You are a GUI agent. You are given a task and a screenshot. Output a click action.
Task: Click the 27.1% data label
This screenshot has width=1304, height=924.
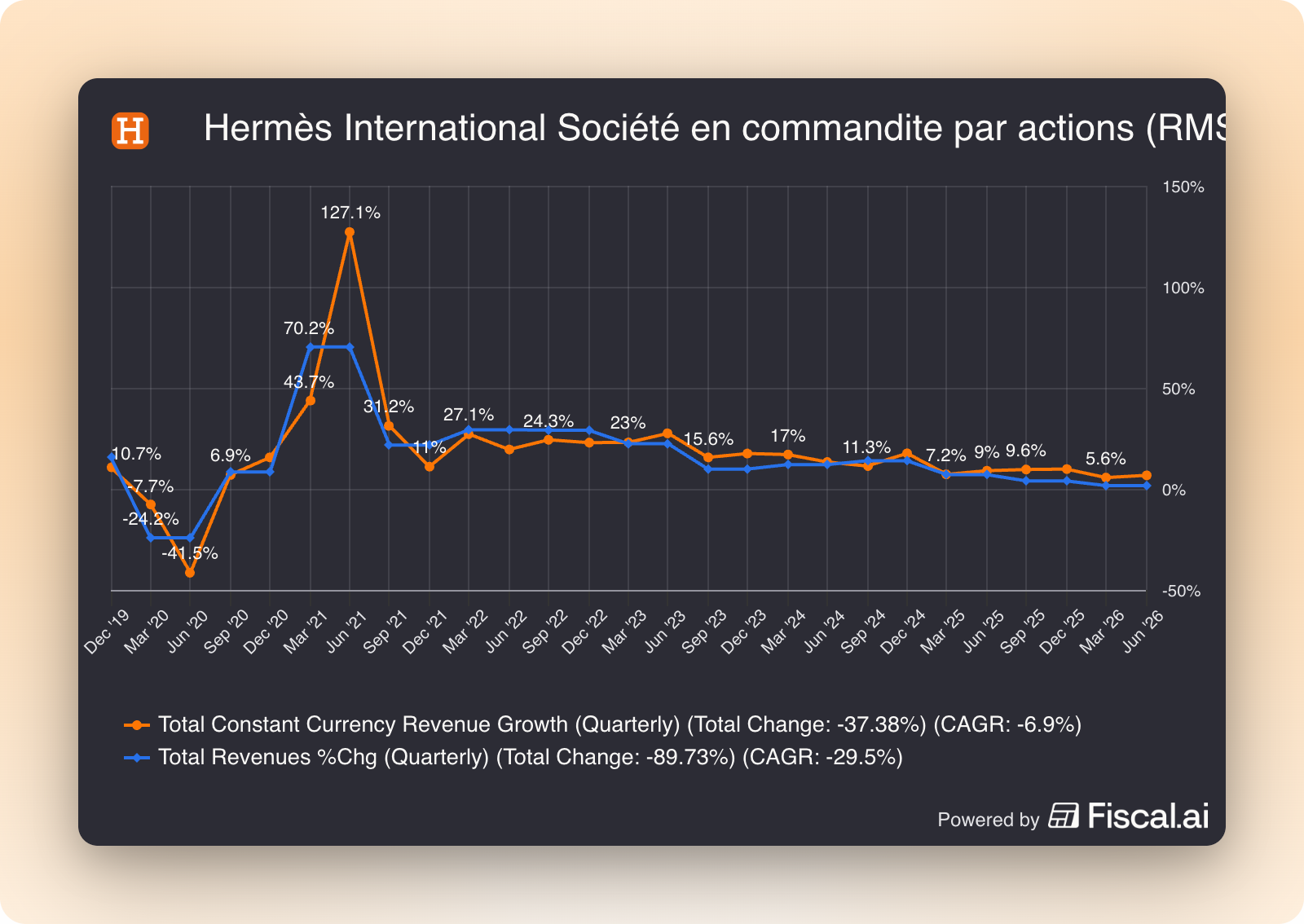469,415
